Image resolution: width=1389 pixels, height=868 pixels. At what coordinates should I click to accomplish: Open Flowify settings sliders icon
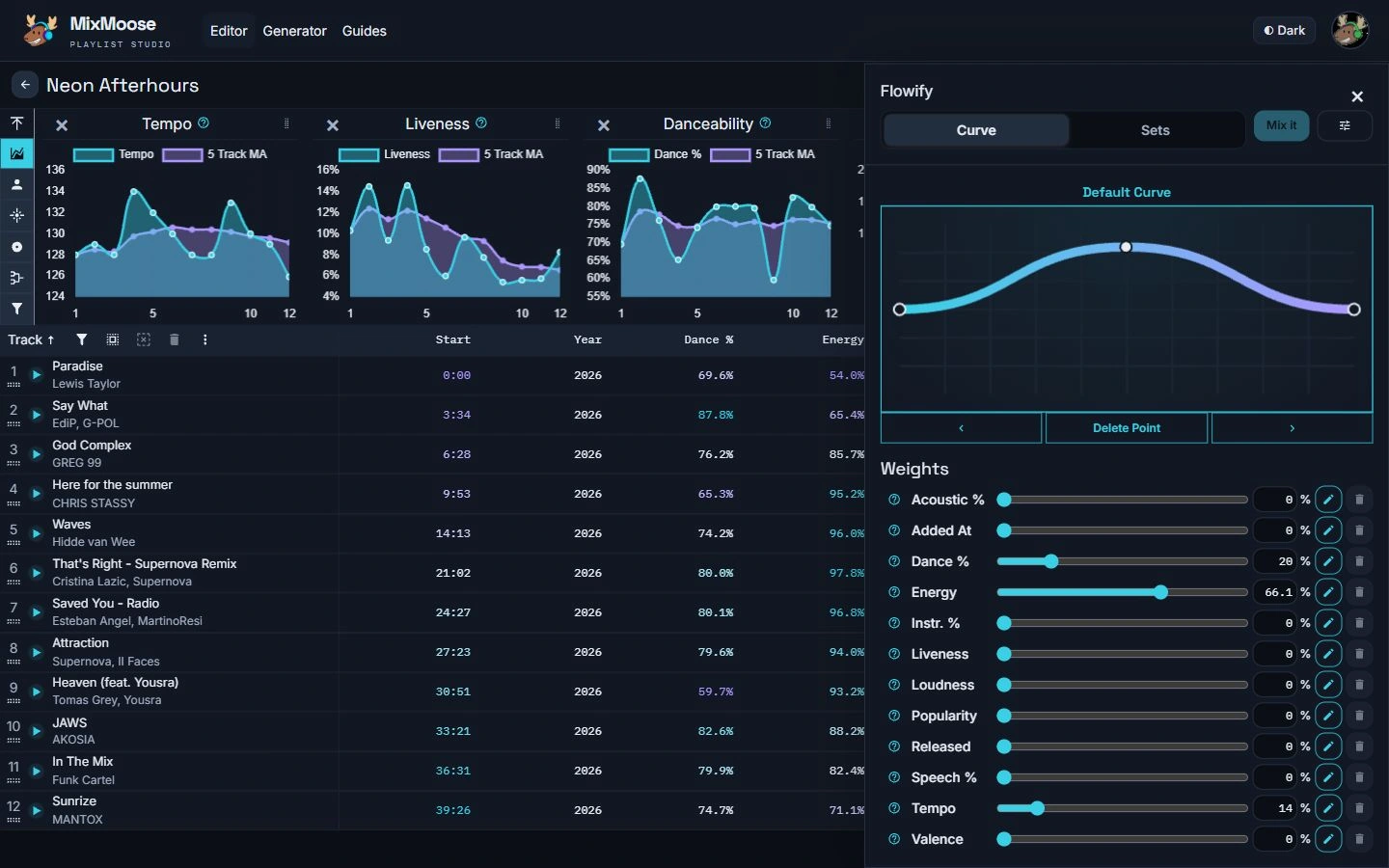1345,125
